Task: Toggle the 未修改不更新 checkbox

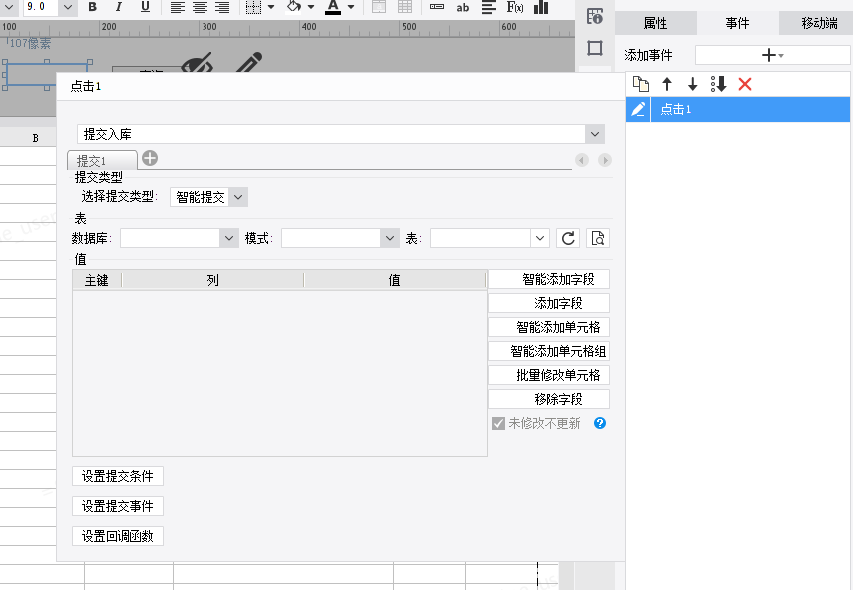Action: click(498, 423)
